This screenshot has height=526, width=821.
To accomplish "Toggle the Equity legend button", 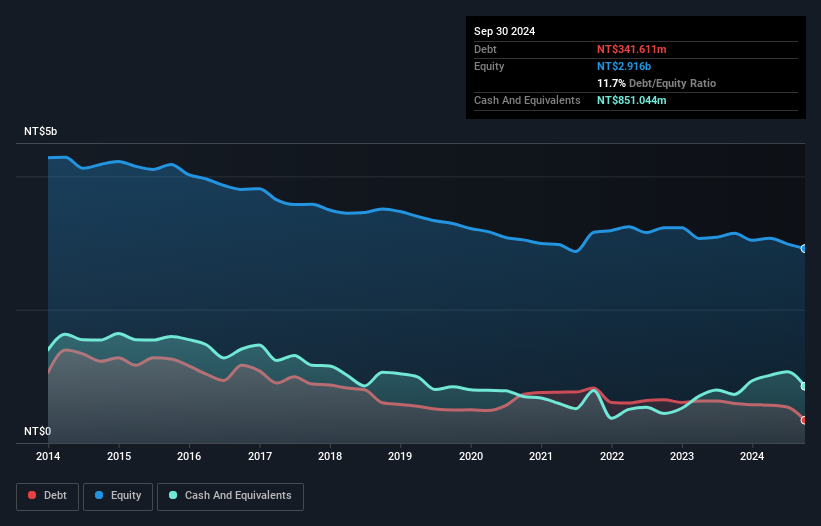I will [118, 496].
